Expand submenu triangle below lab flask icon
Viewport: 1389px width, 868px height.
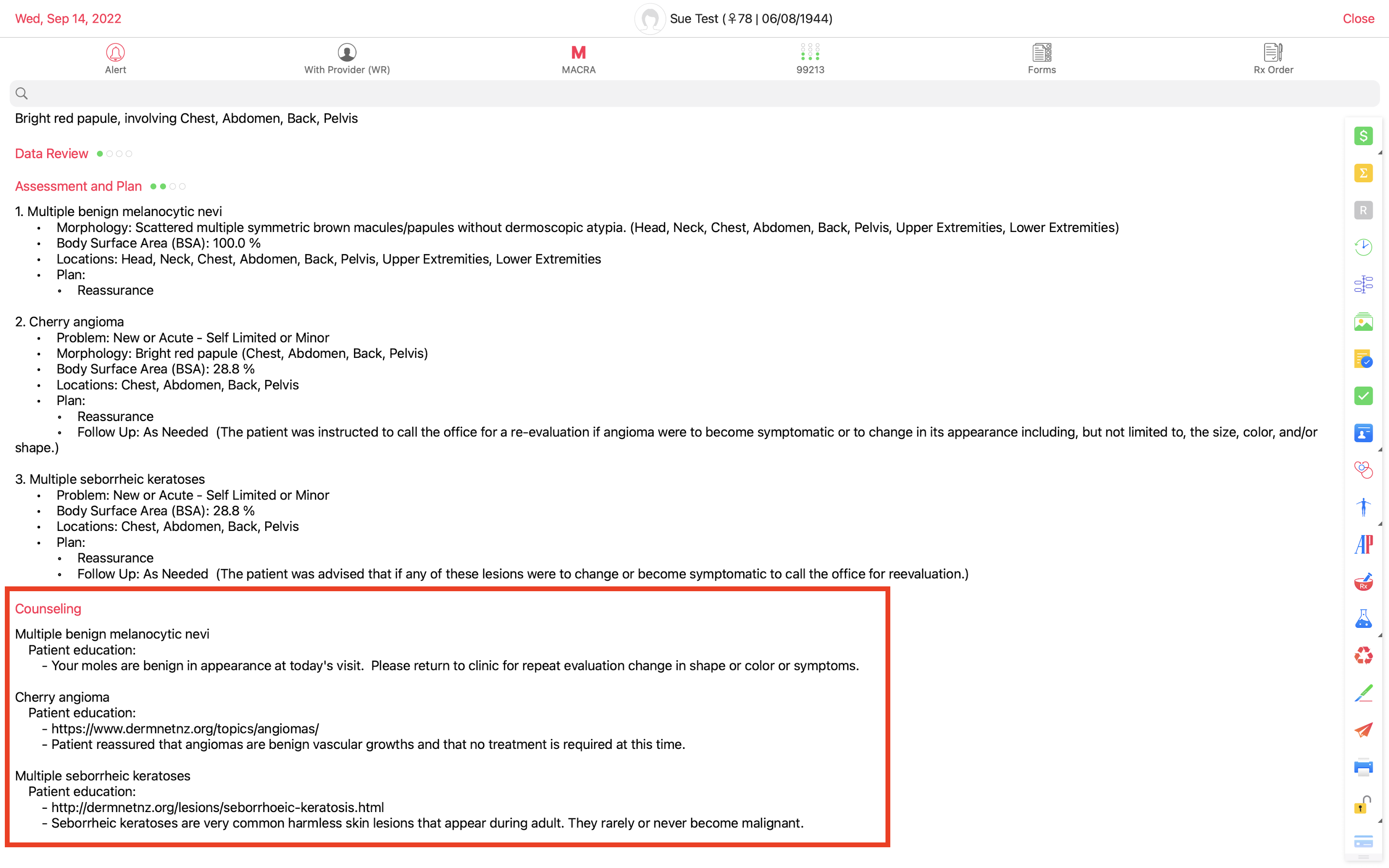[1380, 635]
